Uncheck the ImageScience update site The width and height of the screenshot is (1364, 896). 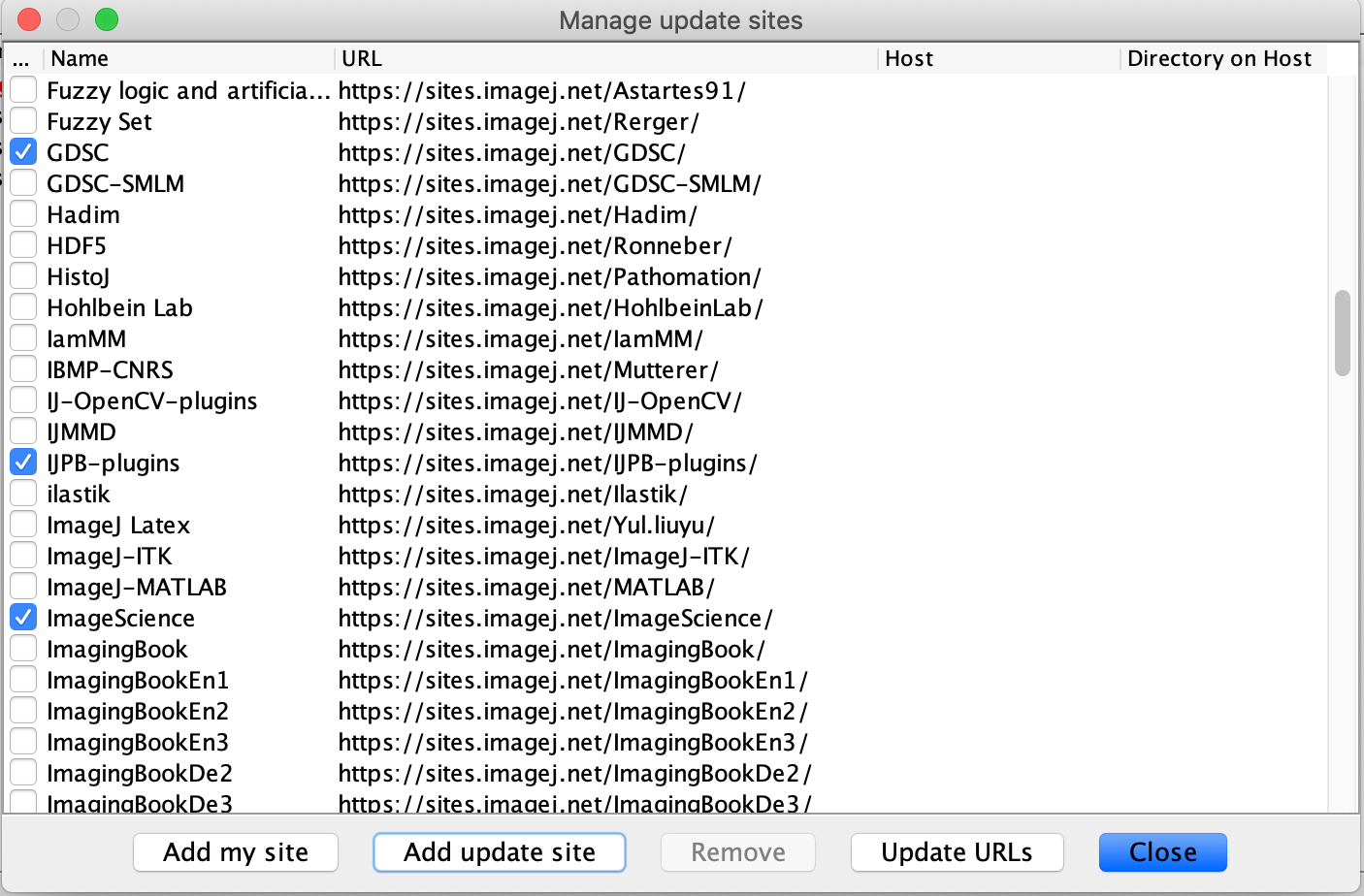coord(23,618)
